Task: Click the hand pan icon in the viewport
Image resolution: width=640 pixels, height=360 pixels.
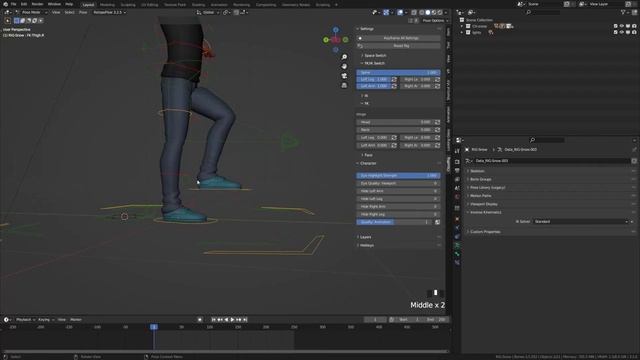Action: pyautogui.click(x=344, y=67)
